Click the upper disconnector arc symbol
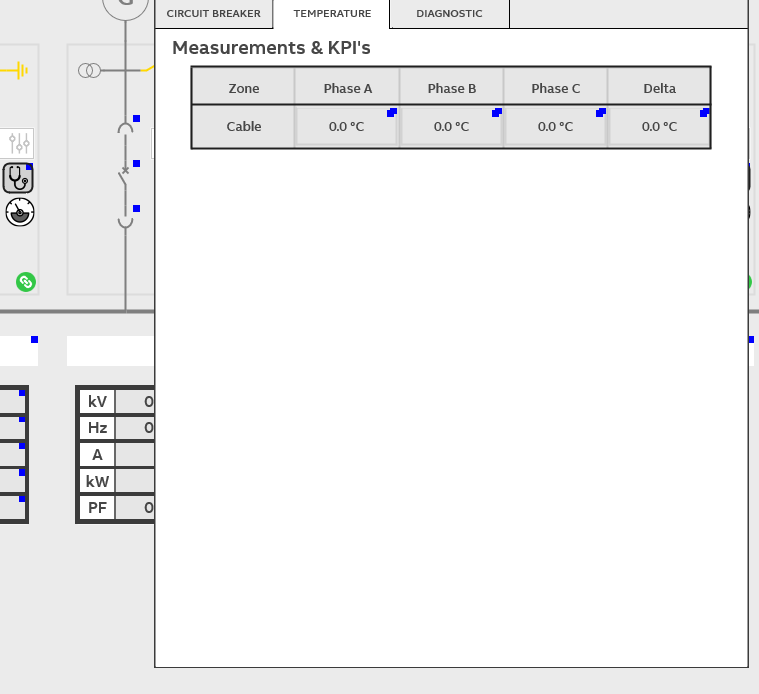 coord(125,129)
